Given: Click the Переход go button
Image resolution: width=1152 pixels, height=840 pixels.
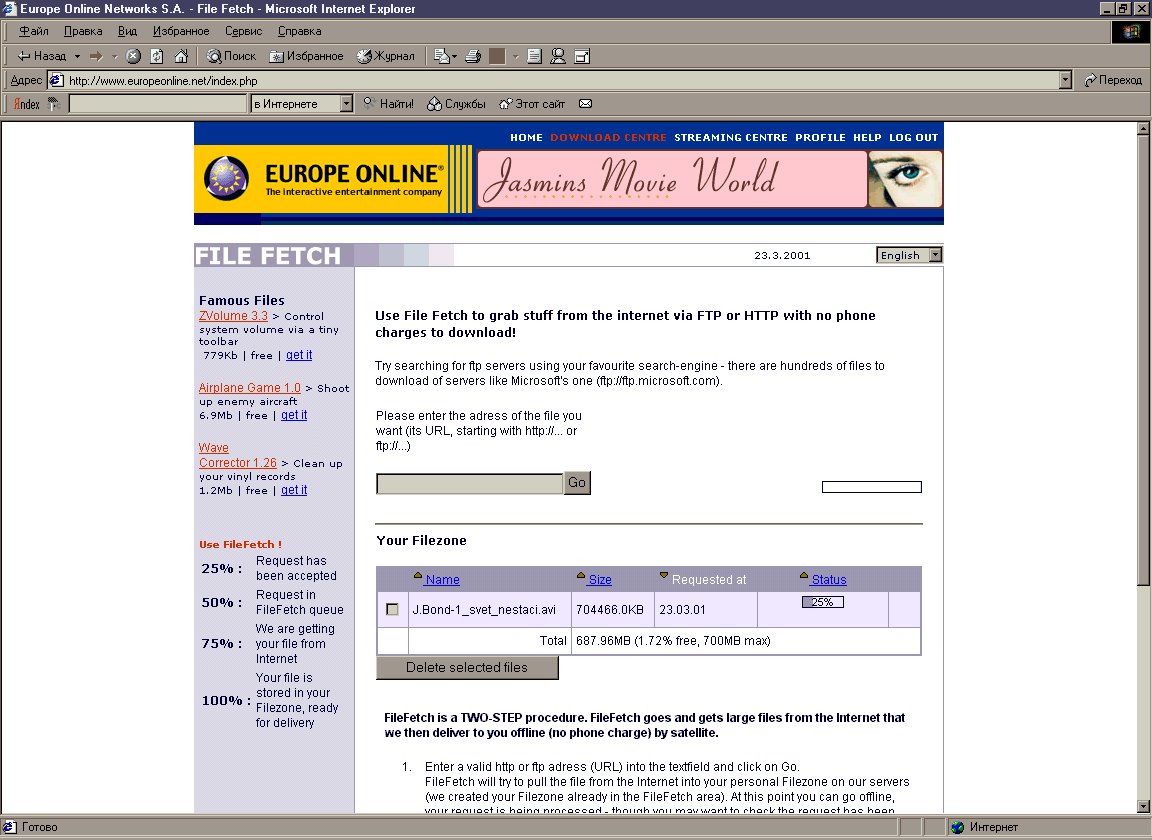Looking at the screenshot, I should [1113, 80].
